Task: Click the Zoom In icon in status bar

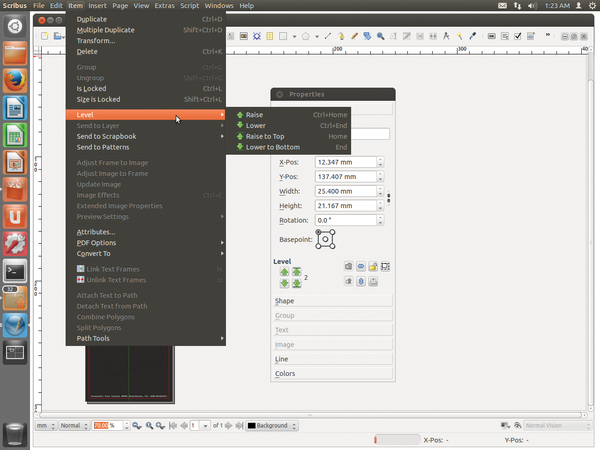Action: pyautogui.click(x=161, y=426)
